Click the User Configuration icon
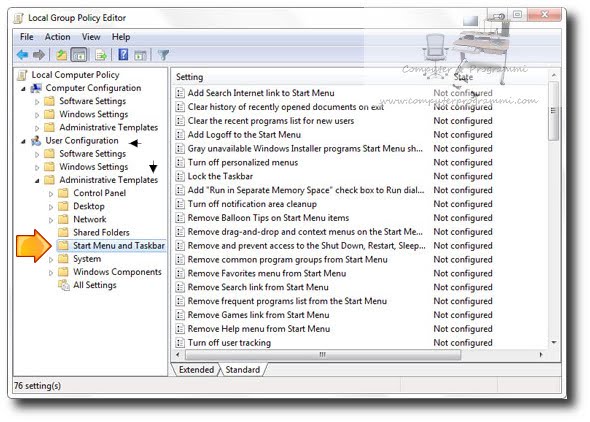The image size is (590, 422). [36, 141]
